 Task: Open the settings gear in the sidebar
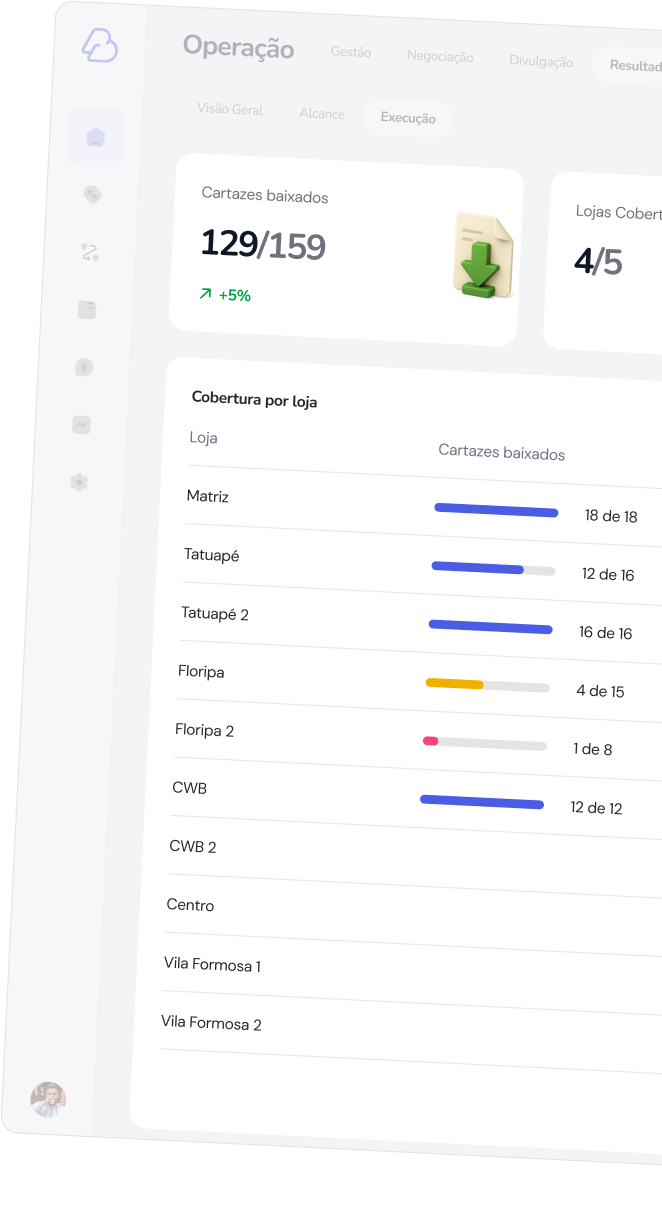(x=79, y=482)
